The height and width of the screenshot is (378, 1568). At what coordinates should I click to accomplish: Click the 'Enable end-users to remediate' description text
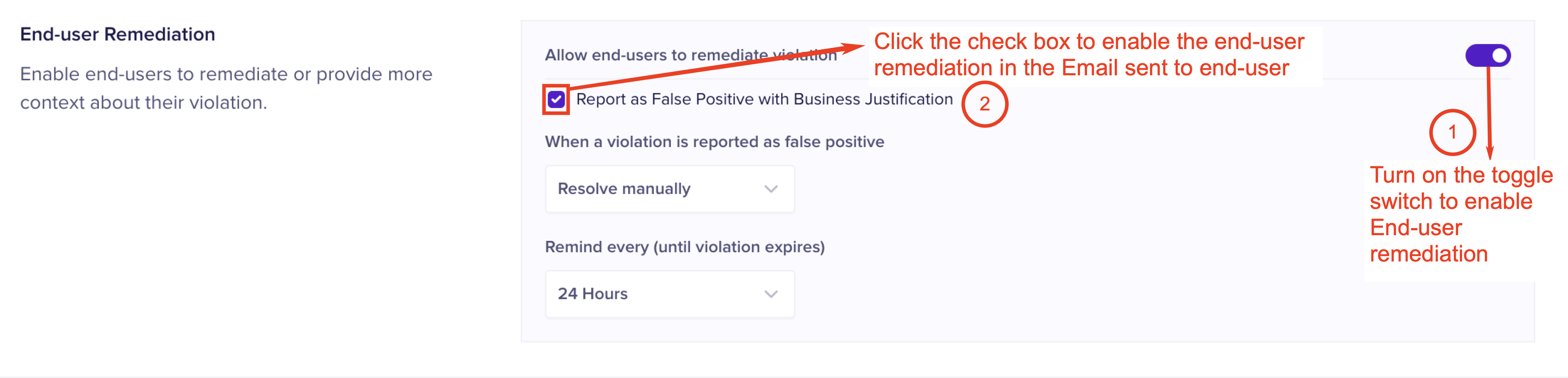[226, 88]
